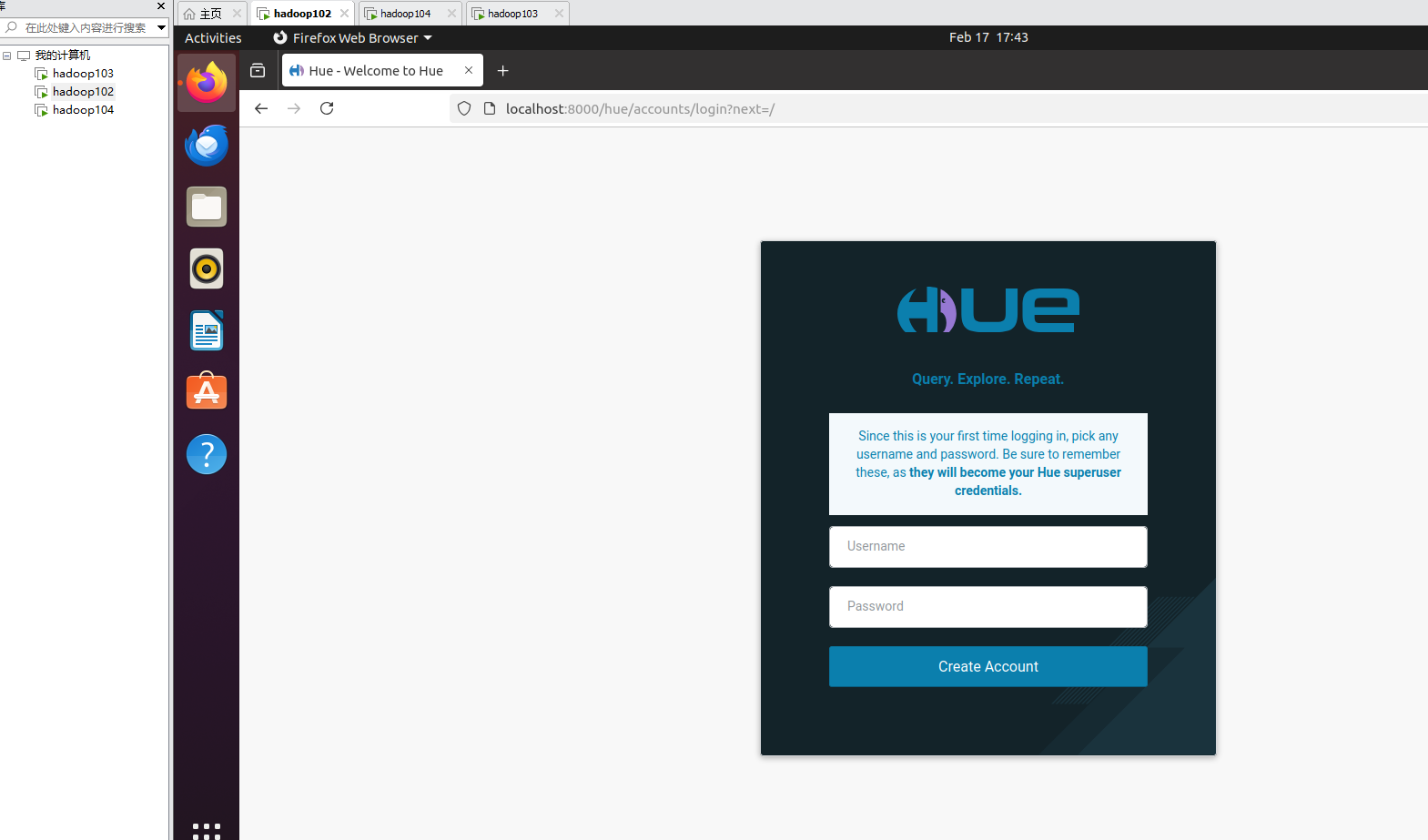
Task: Click the Hue logo
Action: (x=988, y=309)
